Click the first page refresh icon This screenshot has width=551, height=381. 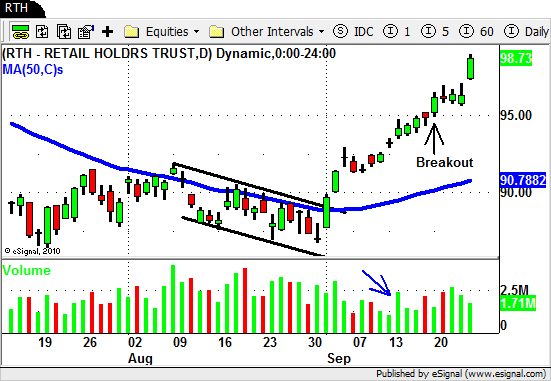(42, 32)
